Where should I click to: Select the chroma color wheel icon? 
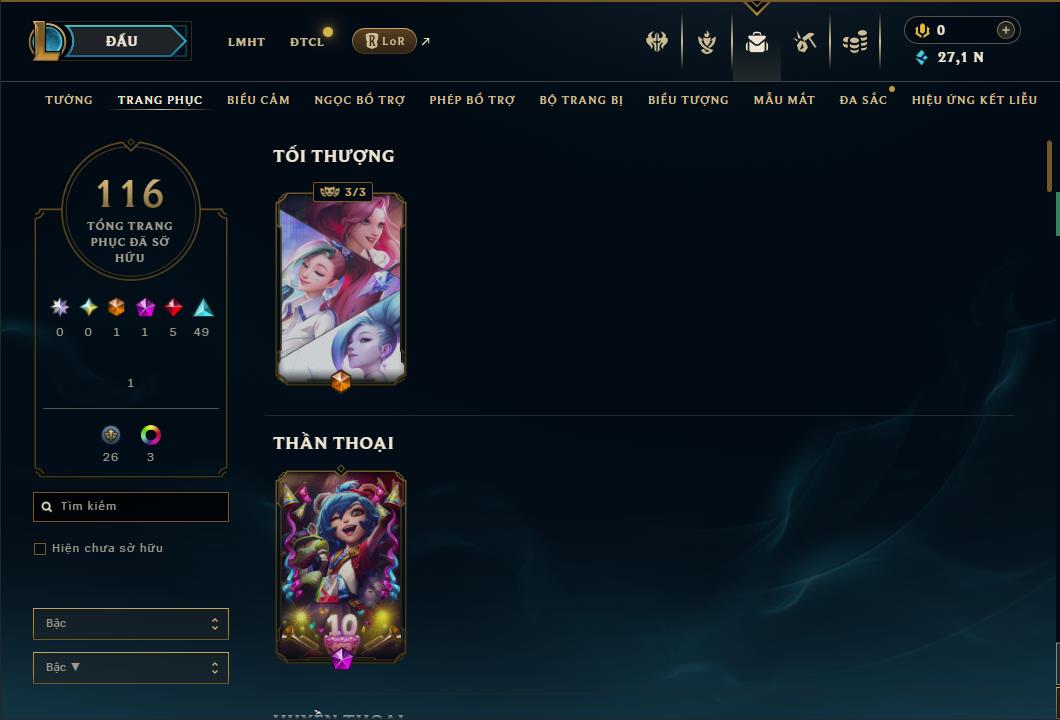pyautogui.click(x=150, y=435)
